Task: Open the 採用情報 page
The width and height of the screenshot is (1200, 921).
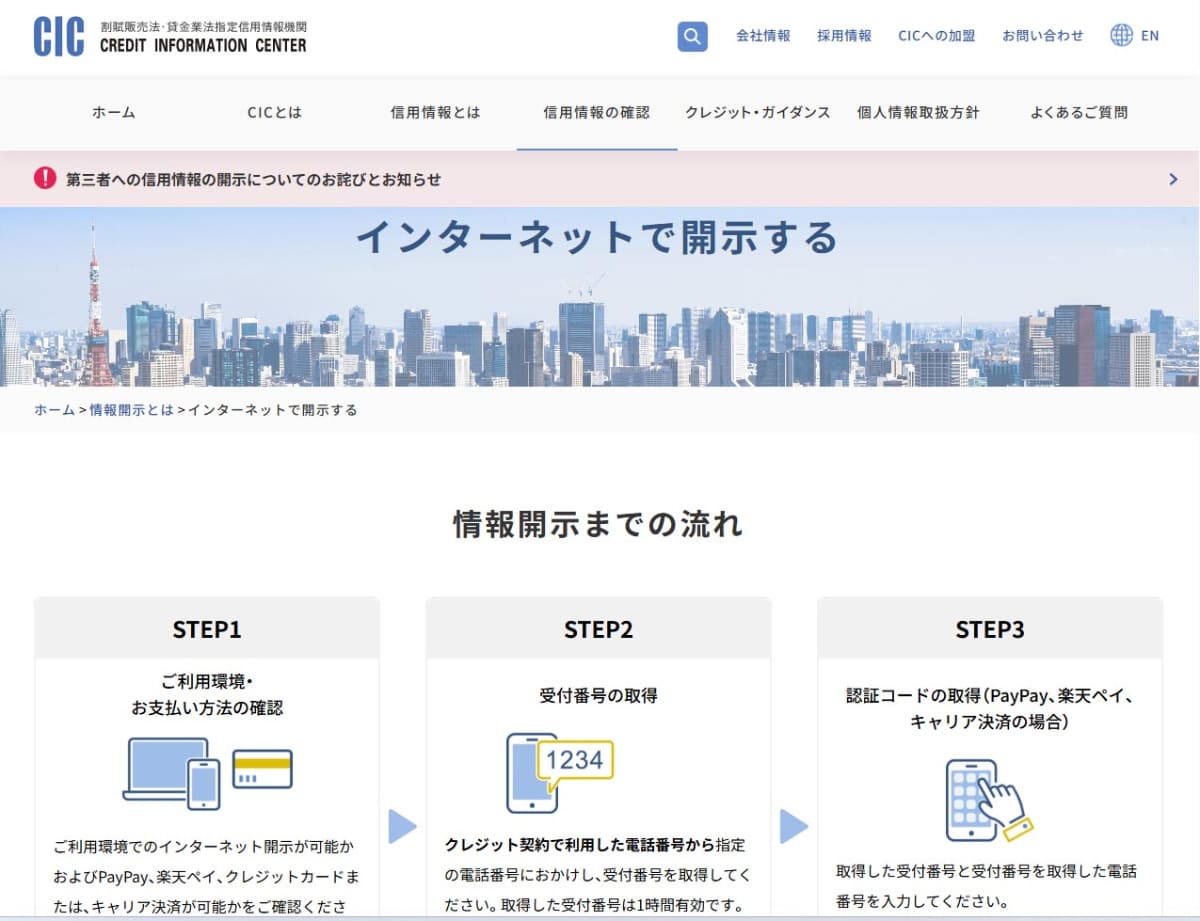Action: pyautogui.click(x=843, y=35)
